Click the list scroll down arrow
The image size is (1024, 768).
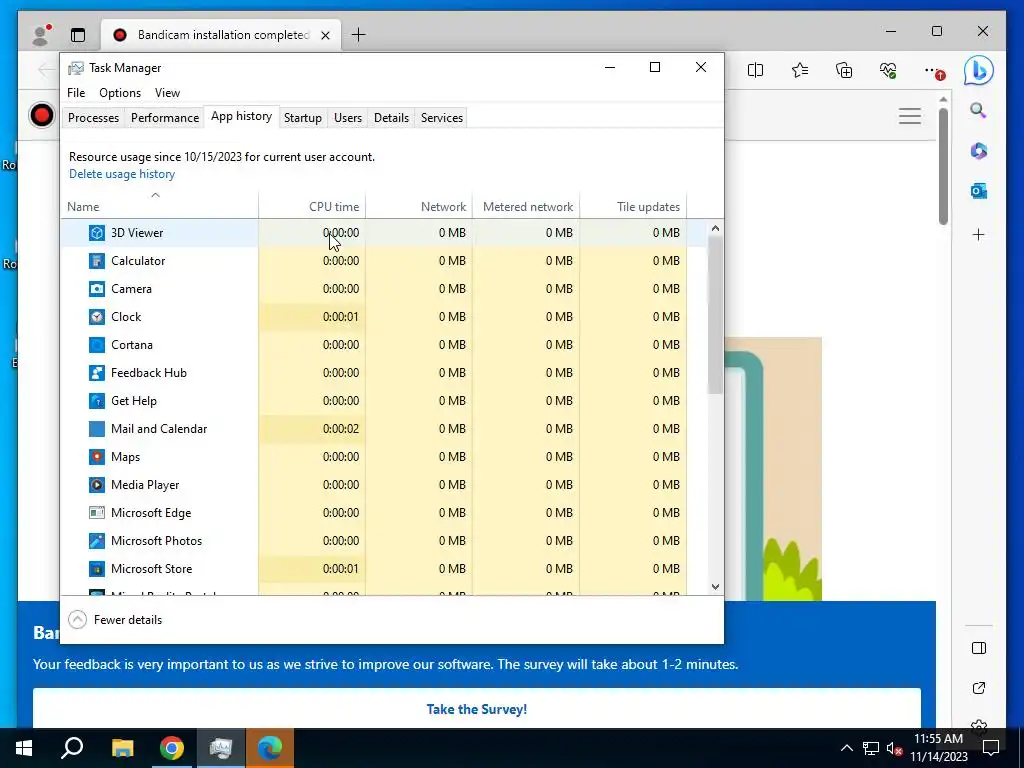[x=715, y=586]
